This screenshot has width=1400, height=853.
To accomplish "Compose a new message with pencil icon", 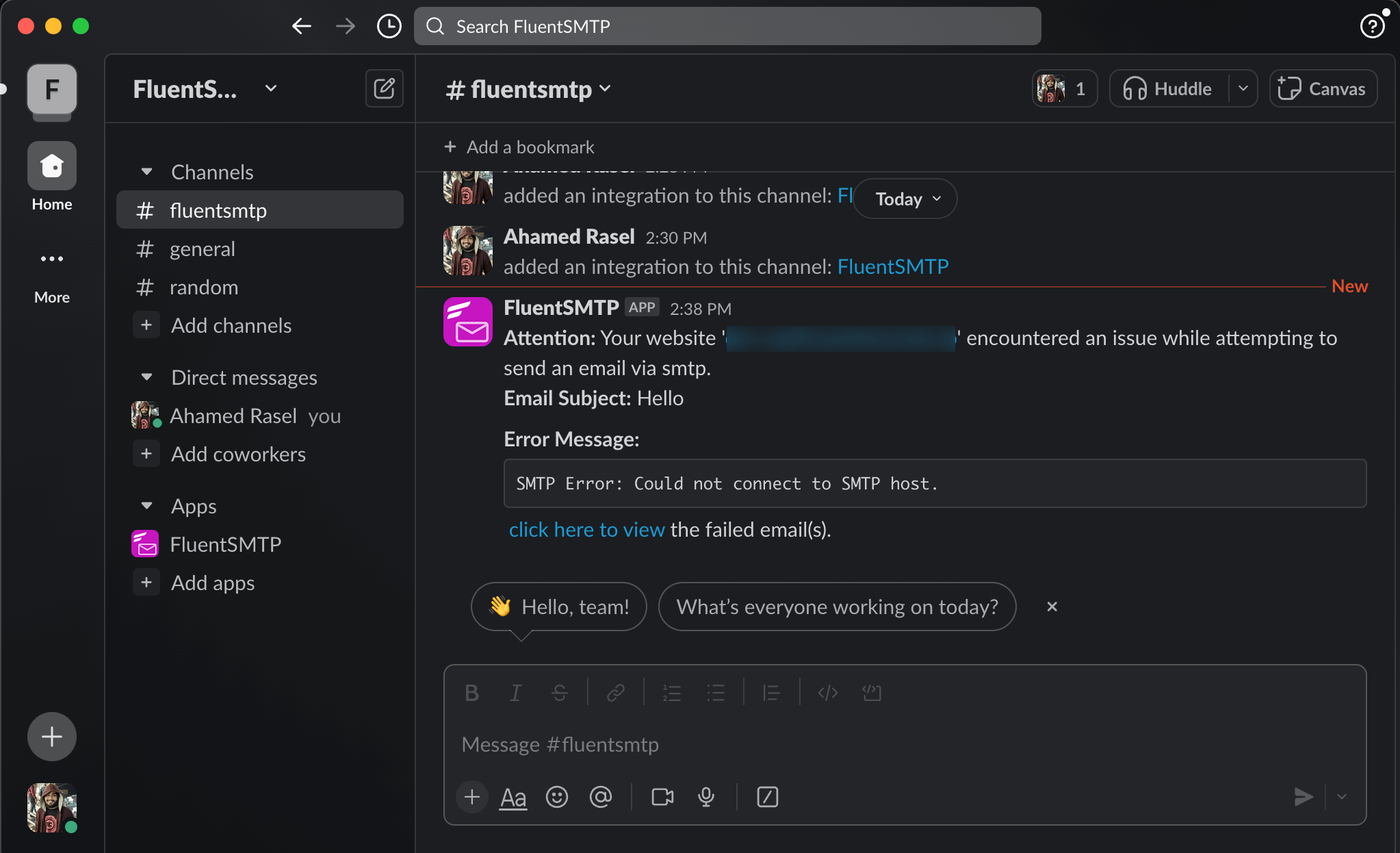I will [385, 88].
